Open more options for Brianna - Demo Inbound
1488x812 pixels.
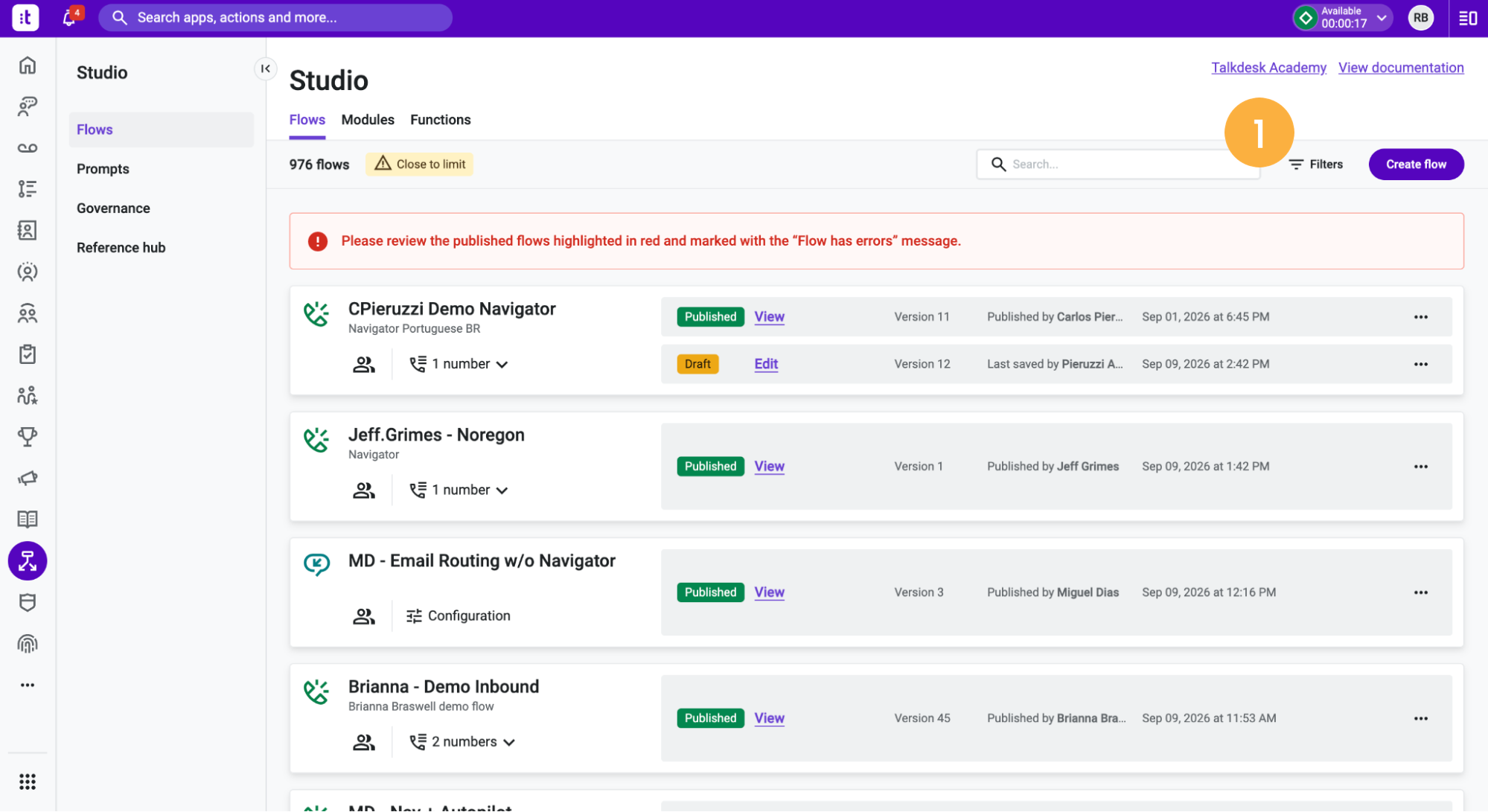pos(1421,718)
